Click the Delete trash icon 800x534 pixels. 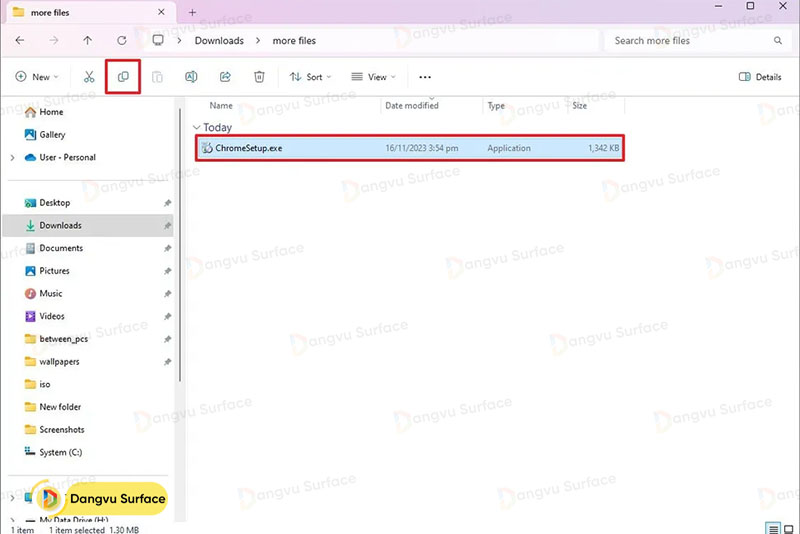pyautogui.click(x=259, y=77)
